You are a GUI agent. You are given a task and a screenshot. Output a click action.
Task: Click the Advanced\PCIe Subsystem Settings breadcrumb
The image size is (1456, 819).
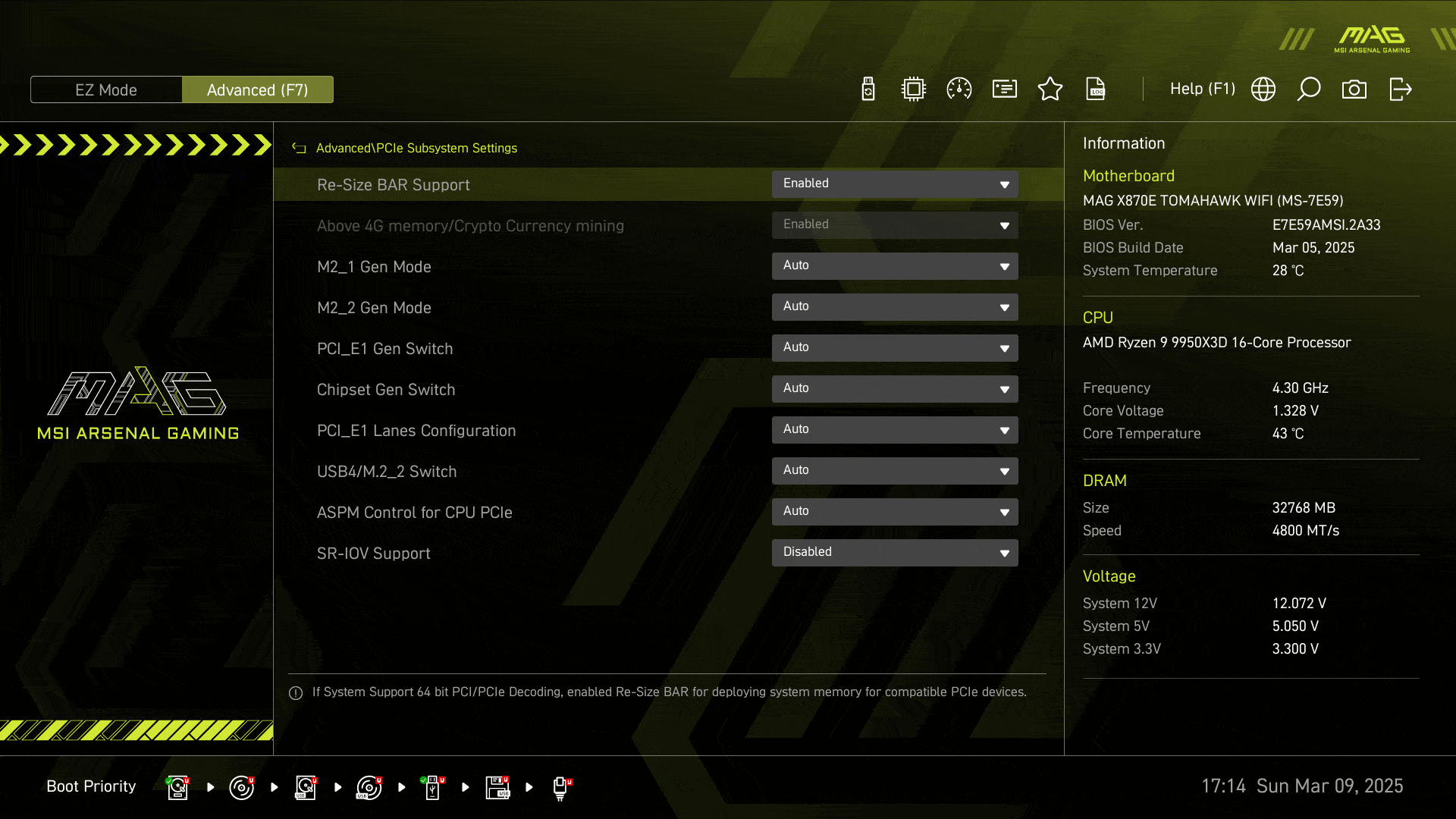[416, 148]
